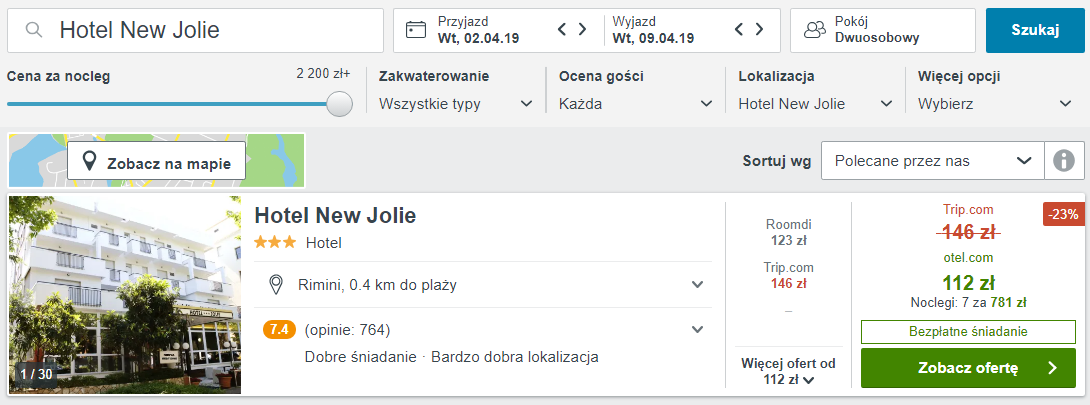The height and width of the screenshot is (405, 1090).
Task: Expand the Rimini location details row
Action: coord(483,285)
